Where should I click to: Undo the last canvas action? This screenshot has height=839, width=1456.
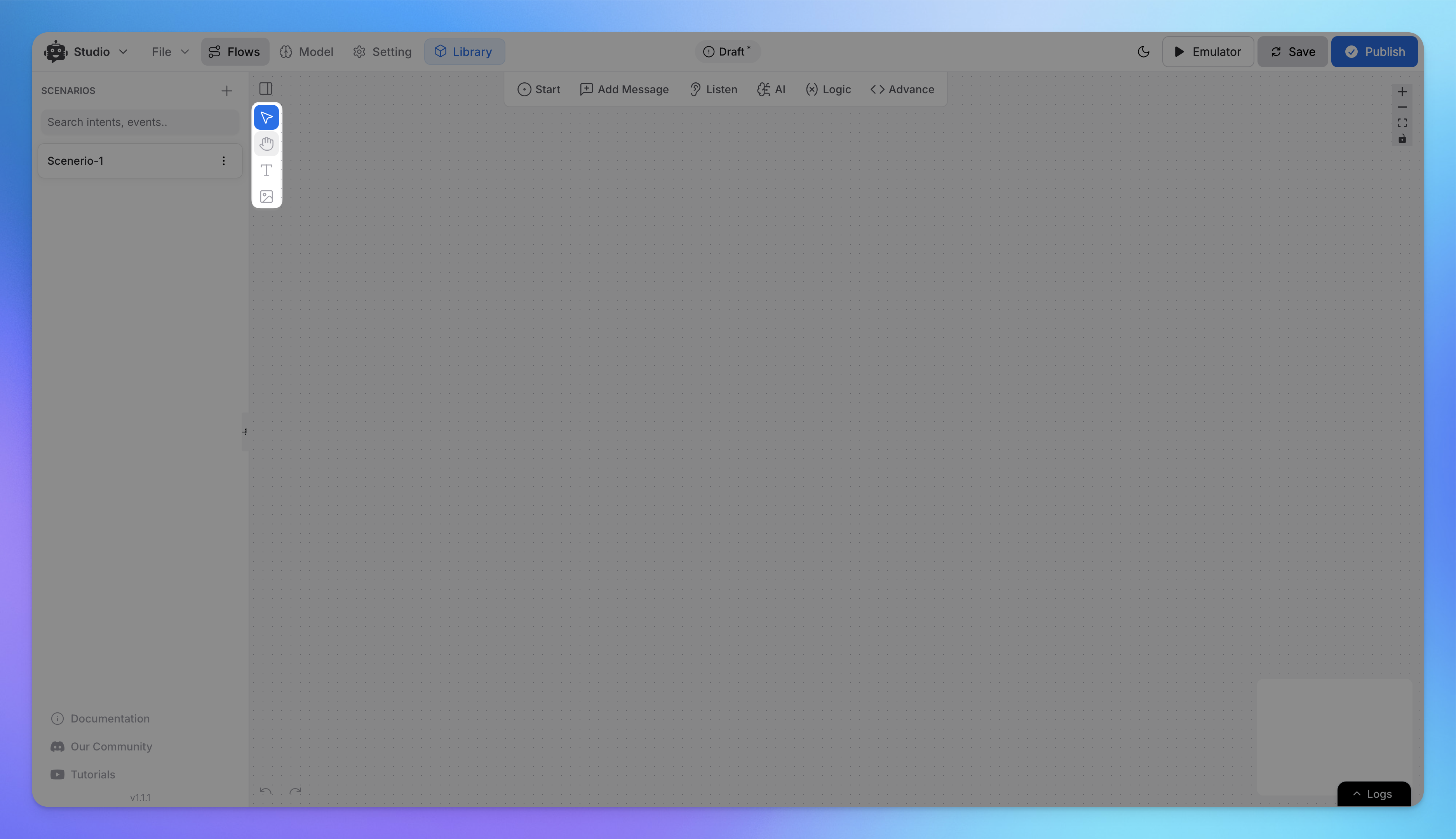tap(266, 790)
